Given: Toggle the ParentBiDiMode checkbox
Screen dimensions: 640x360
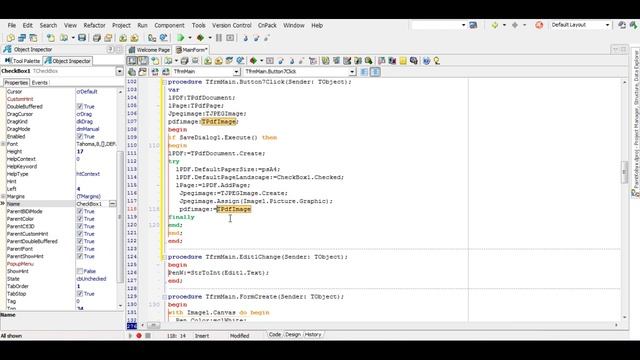Looking at the screenshot, I should coord(80,211).
